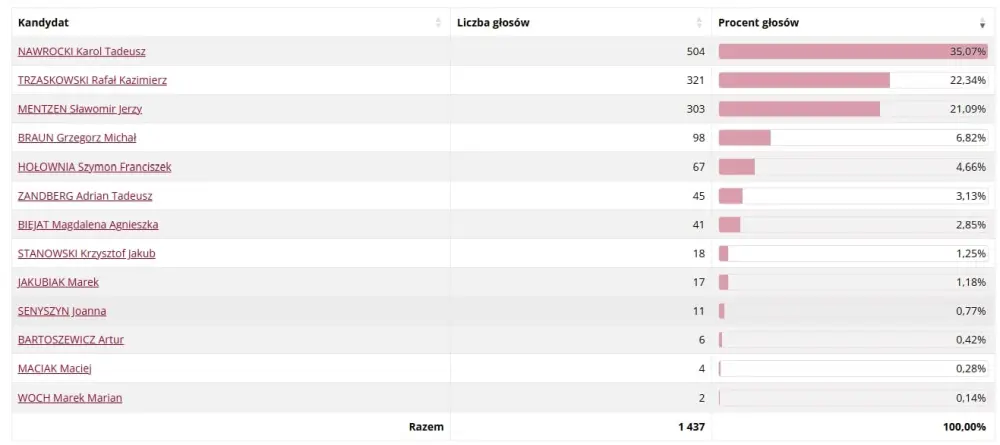
Task: Open HOŁOWNIA Szymon Franciszek link
Action: [94, 167]
